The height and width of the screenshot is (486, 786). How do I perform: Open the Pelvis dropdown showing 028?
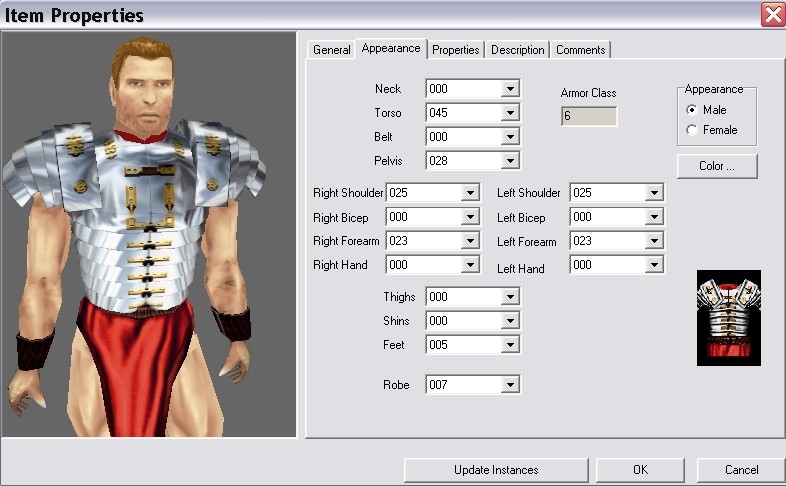coord(510,161)
